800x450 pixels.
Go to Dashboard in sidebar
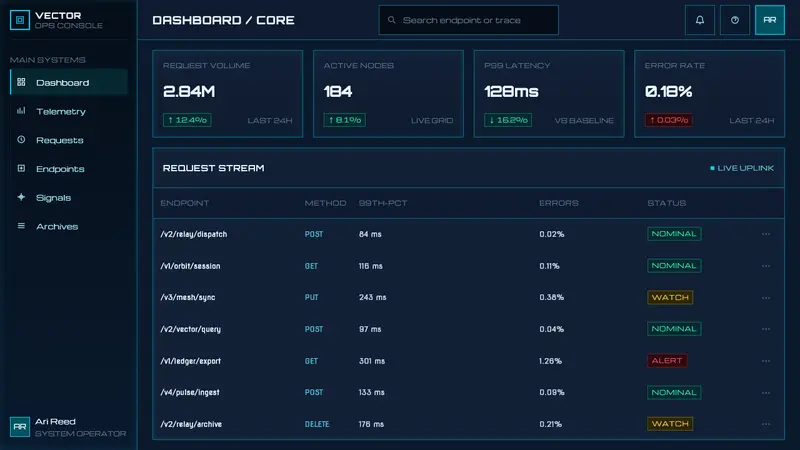[x=68, y=82]
